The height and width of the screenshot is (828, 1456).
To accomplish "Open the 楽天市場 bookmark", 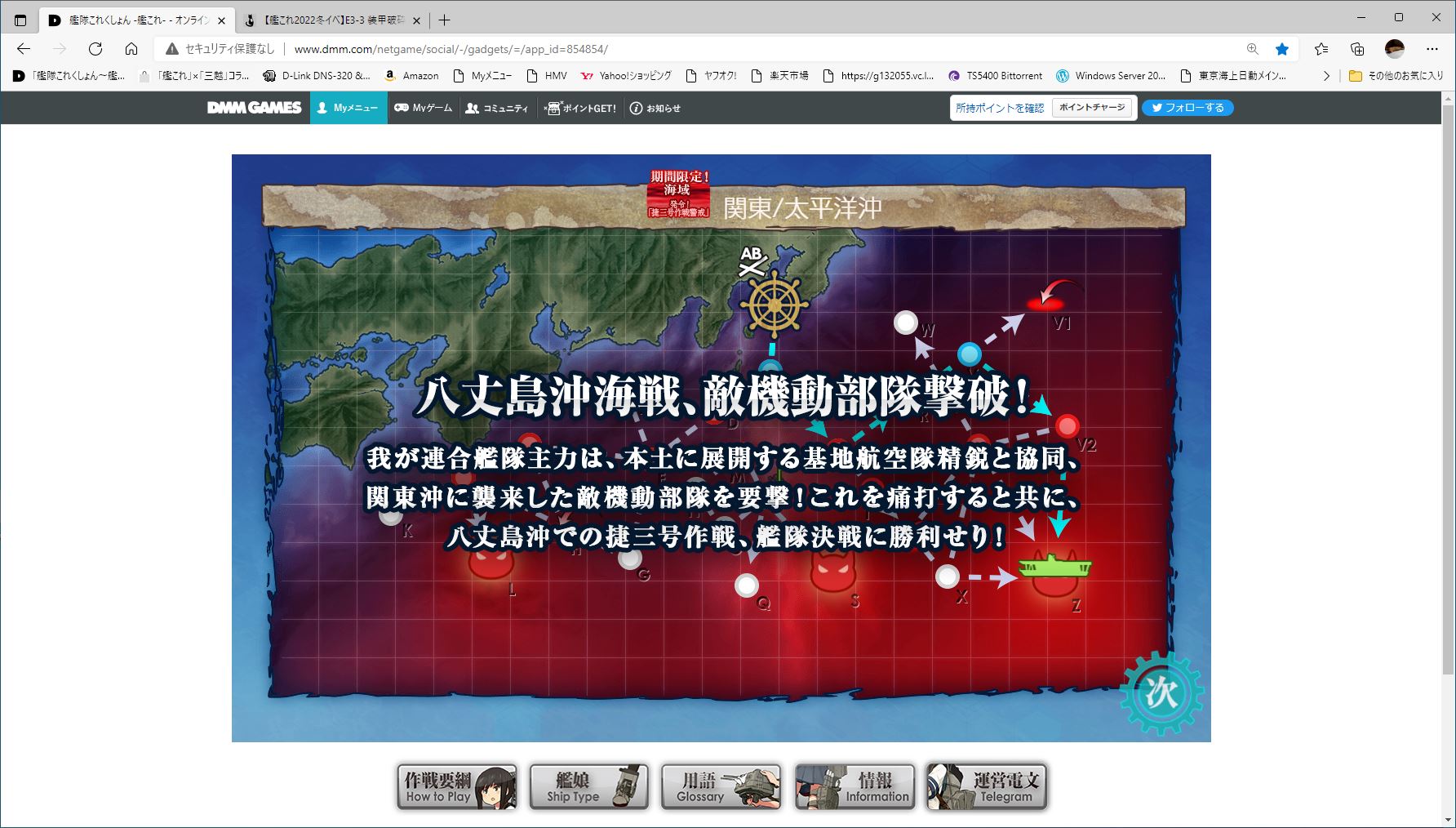I will click(x=779, y=76).
